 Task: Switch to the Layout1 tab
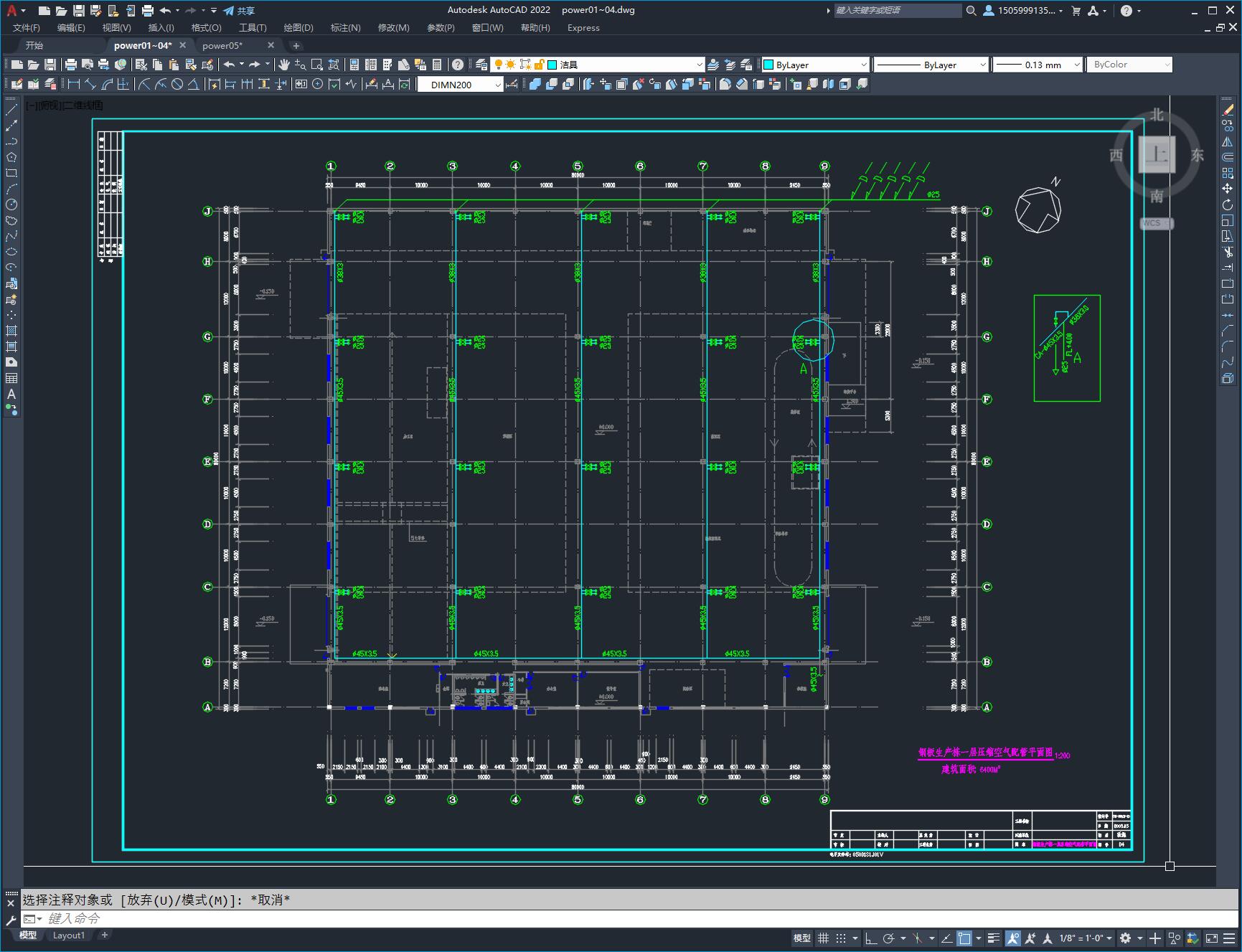[x=69, y=935]
